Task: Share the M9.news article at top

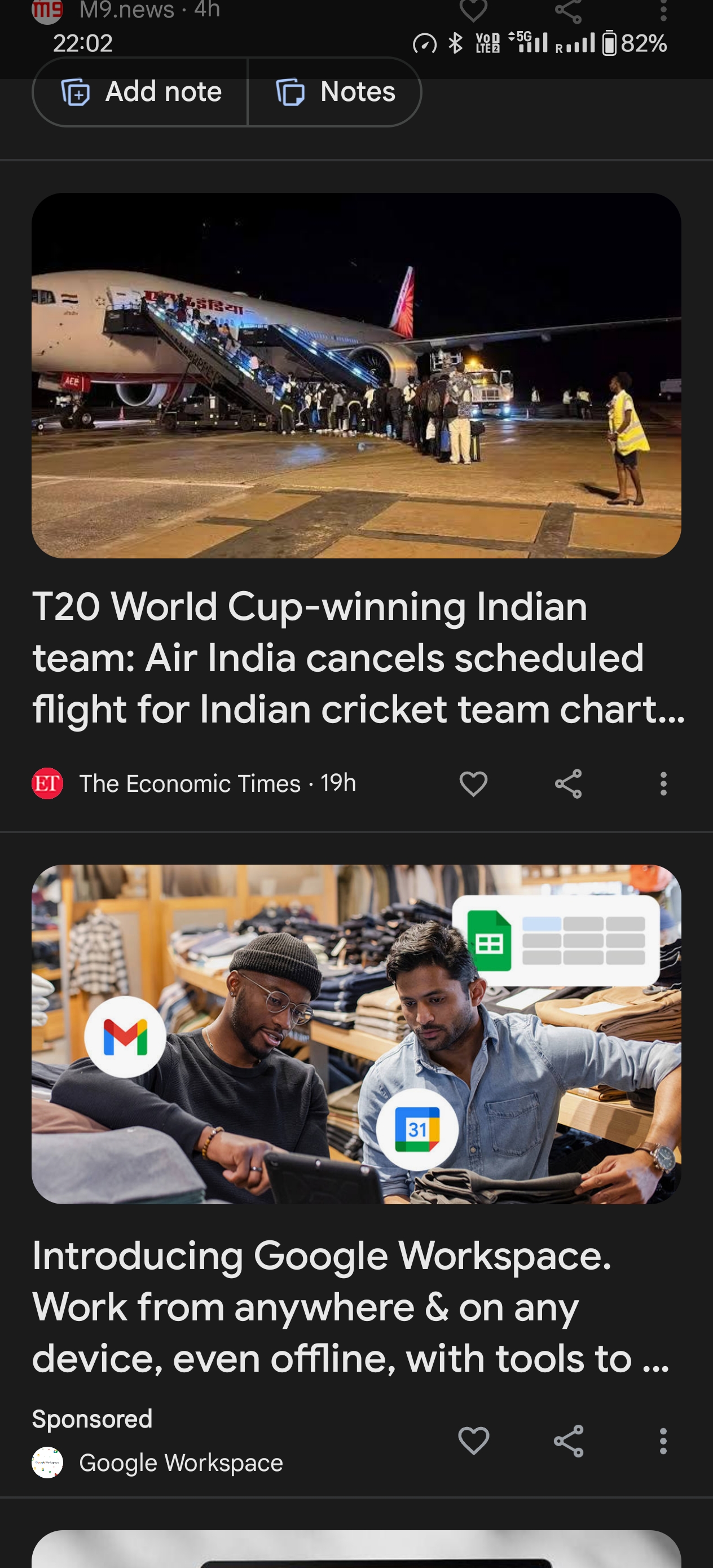Action: pyautogui.click(x=568, y=9)
